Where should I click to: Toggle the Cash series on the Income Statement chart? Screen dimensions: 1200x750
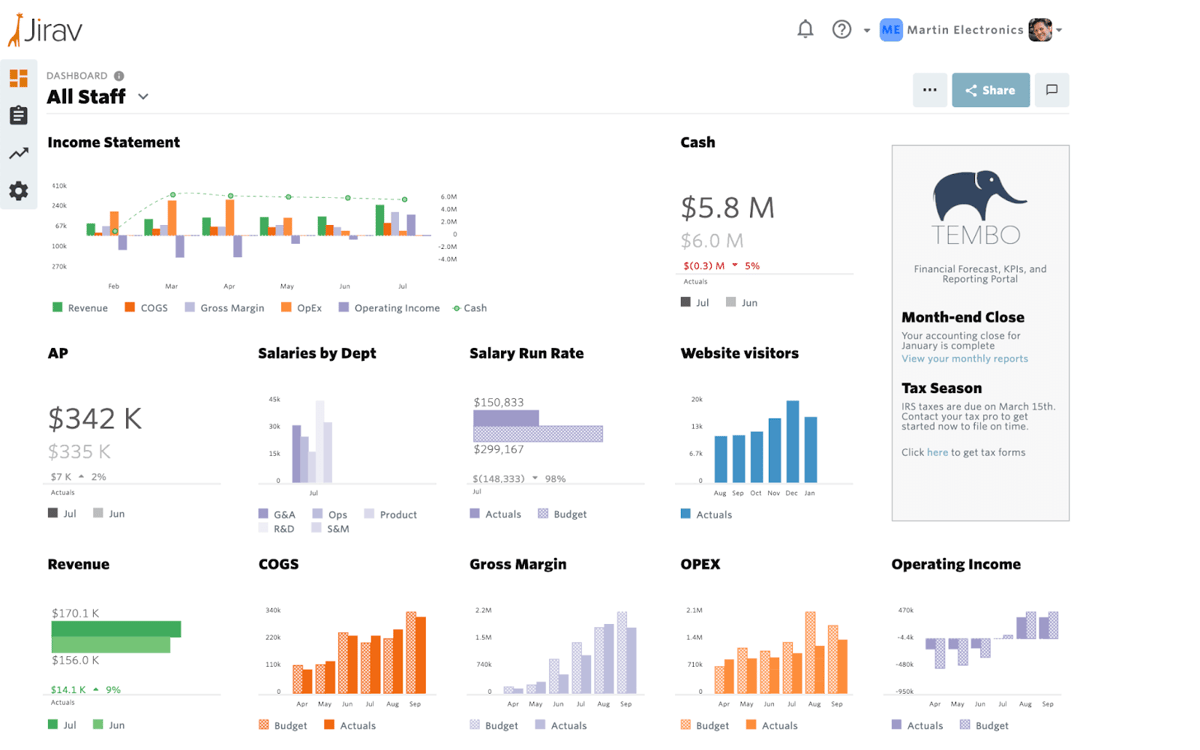469,307
